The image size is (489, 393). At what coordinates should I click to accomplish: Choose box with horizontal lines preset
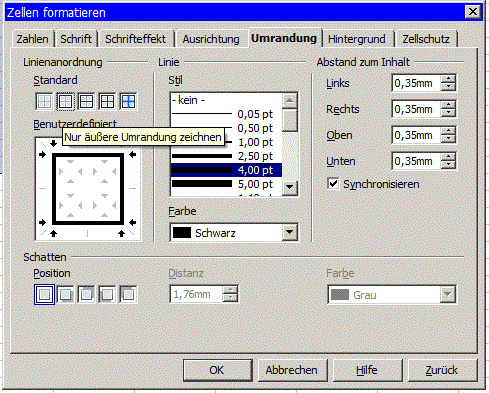(x=86, y=101)
